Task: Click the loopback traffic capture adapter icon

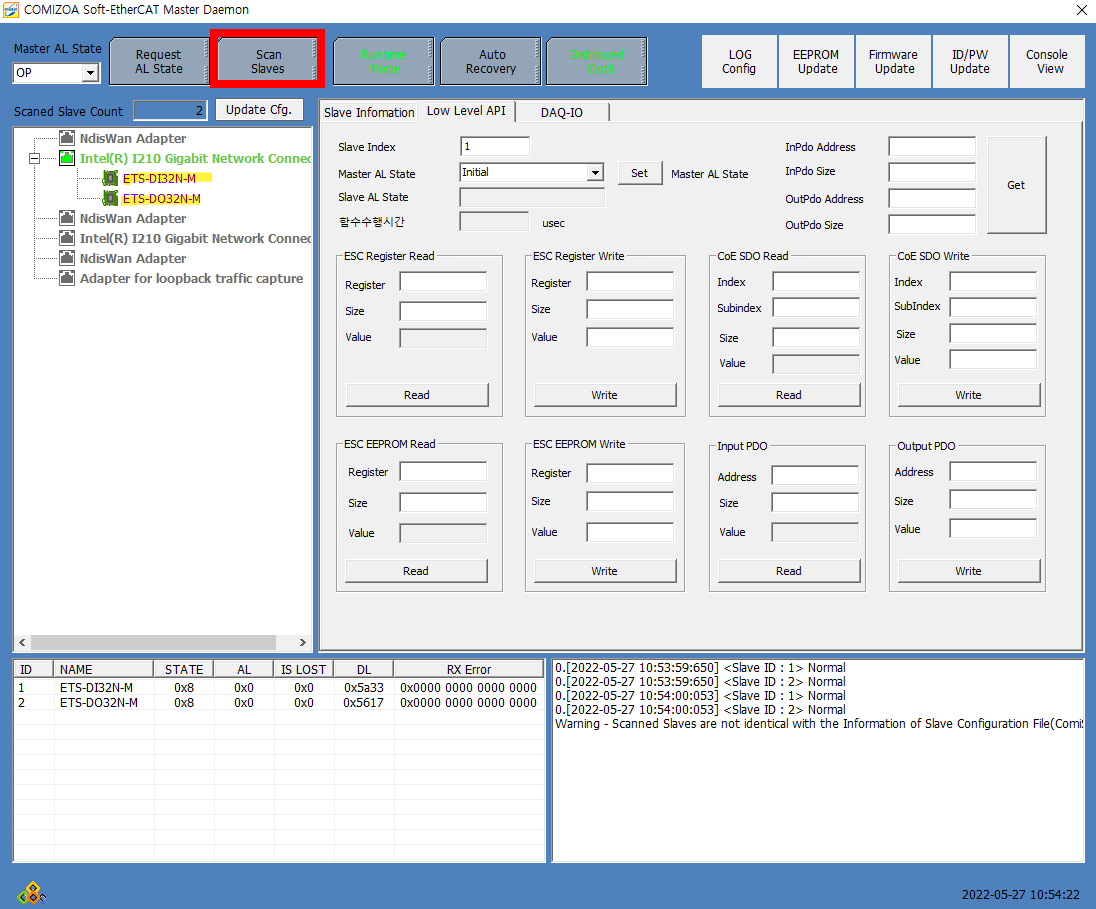Action: click(67, 279)
